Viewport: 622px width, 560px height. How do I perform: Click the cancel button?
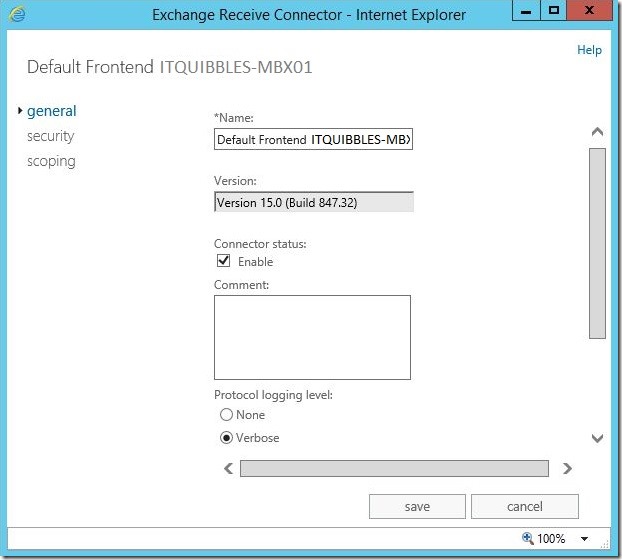click(525, 506)
